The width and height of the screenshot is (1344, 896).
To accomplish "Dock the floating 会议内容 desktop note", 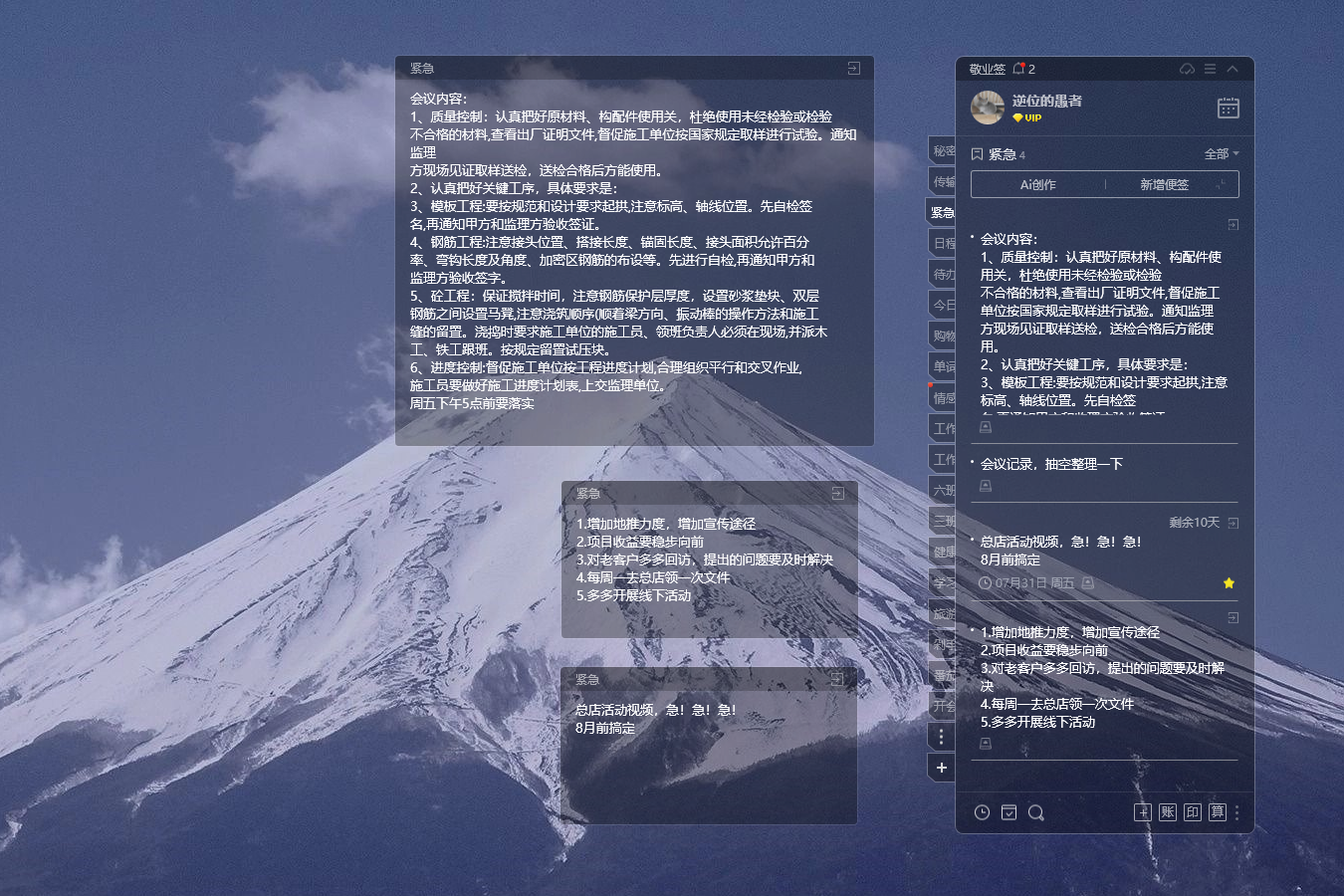I will [x=853, y=69].
